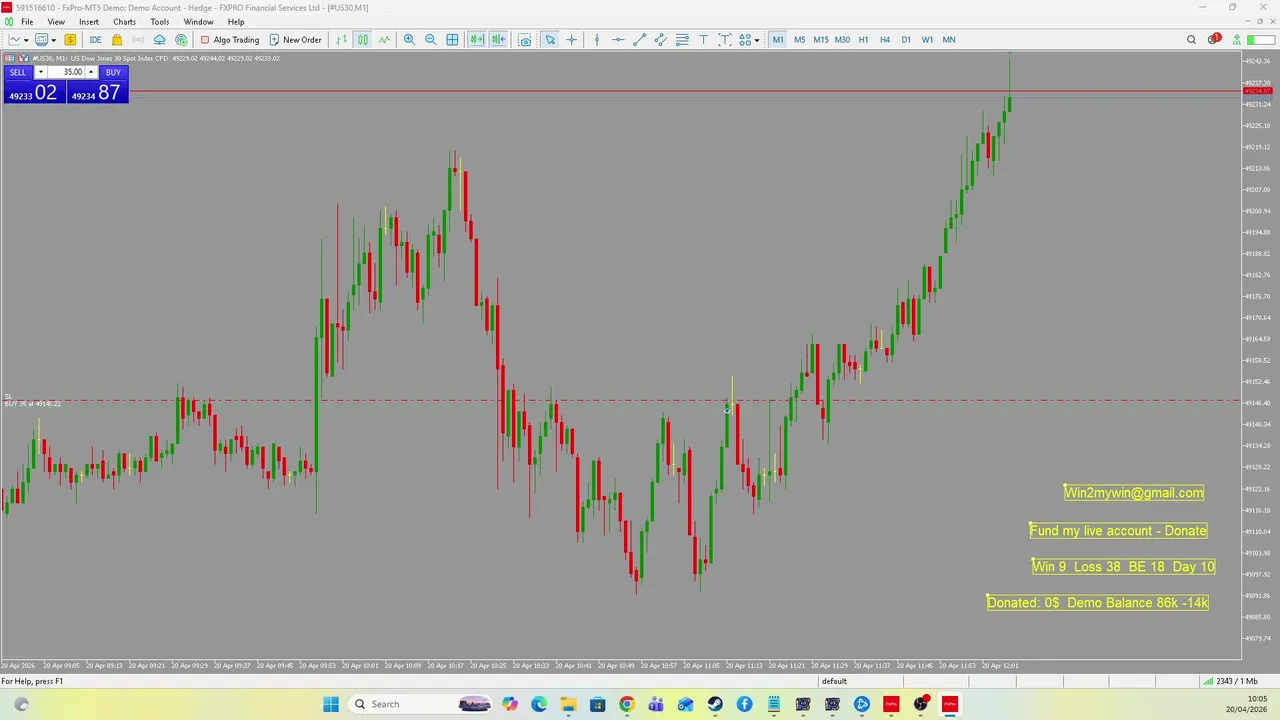Screen dimensions: 1280x720
Task: Select the crosshair tool
Action: 571,40
